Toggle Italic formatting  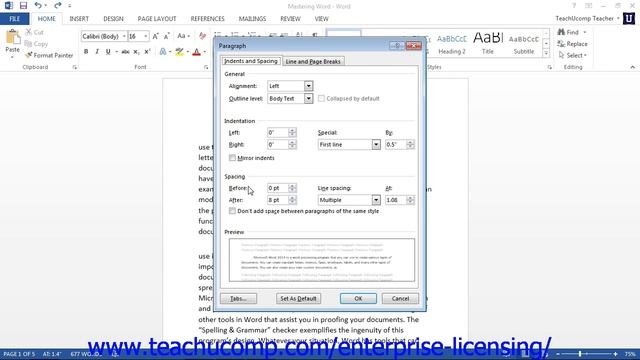97,52
